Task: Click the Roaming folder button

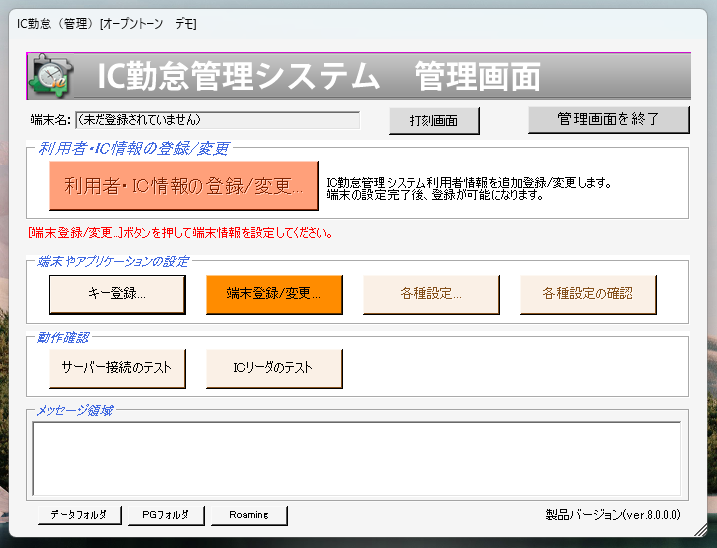Action: 249,515
